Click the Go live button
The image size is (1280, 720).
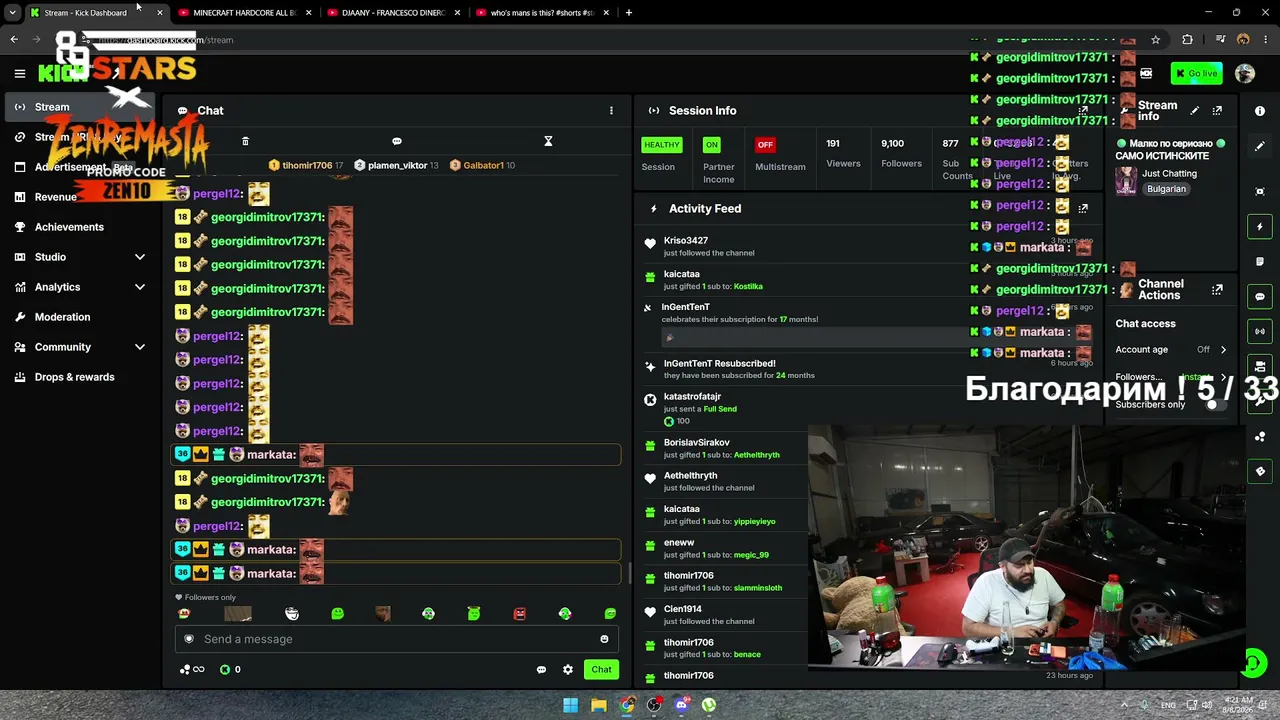click(1196, 73)
